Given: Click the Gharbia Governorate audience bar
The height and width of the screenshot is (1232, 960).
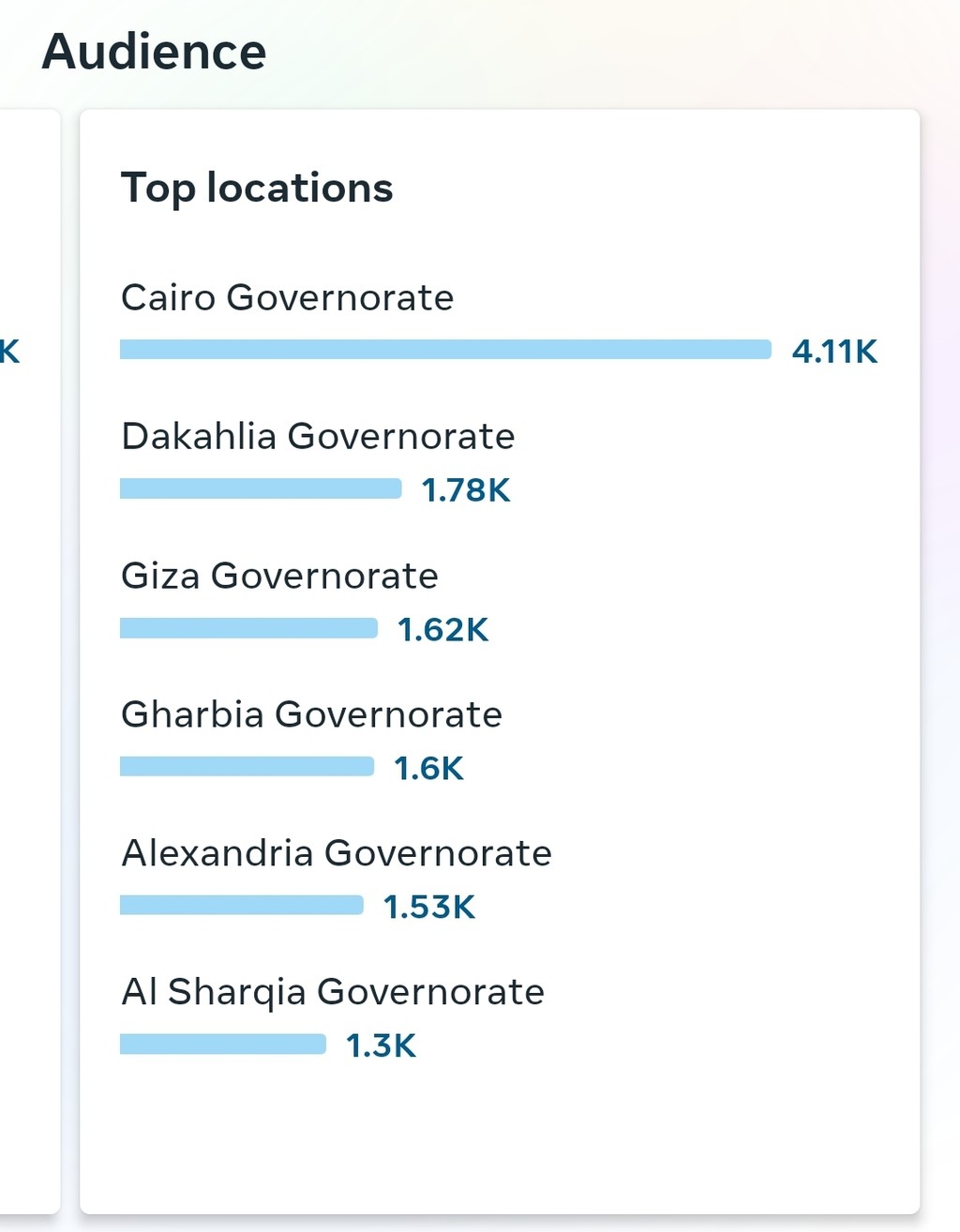Looking at the screenshot, I should click(x=247, y=767).
